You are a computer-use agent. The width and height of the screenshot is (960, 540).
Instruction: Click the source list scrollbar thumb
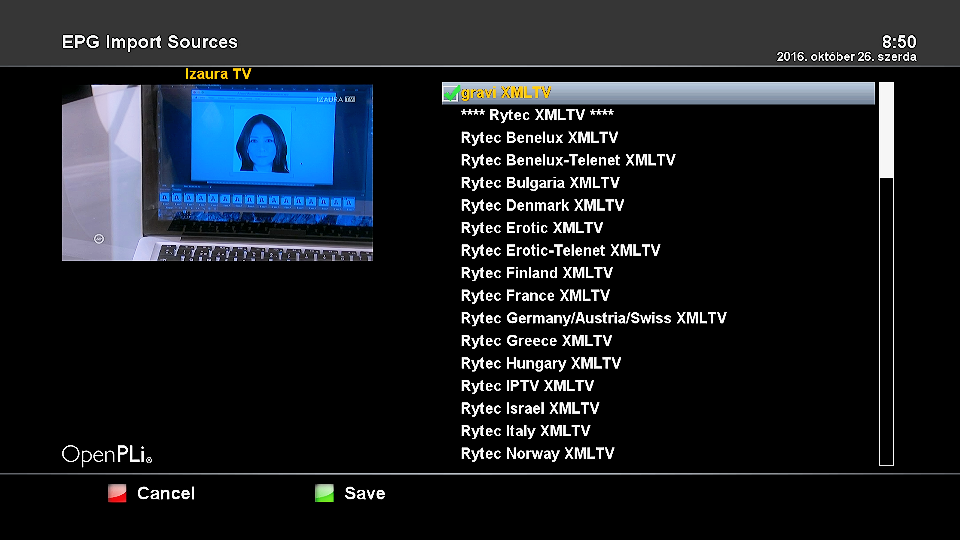tap(886, 130)
